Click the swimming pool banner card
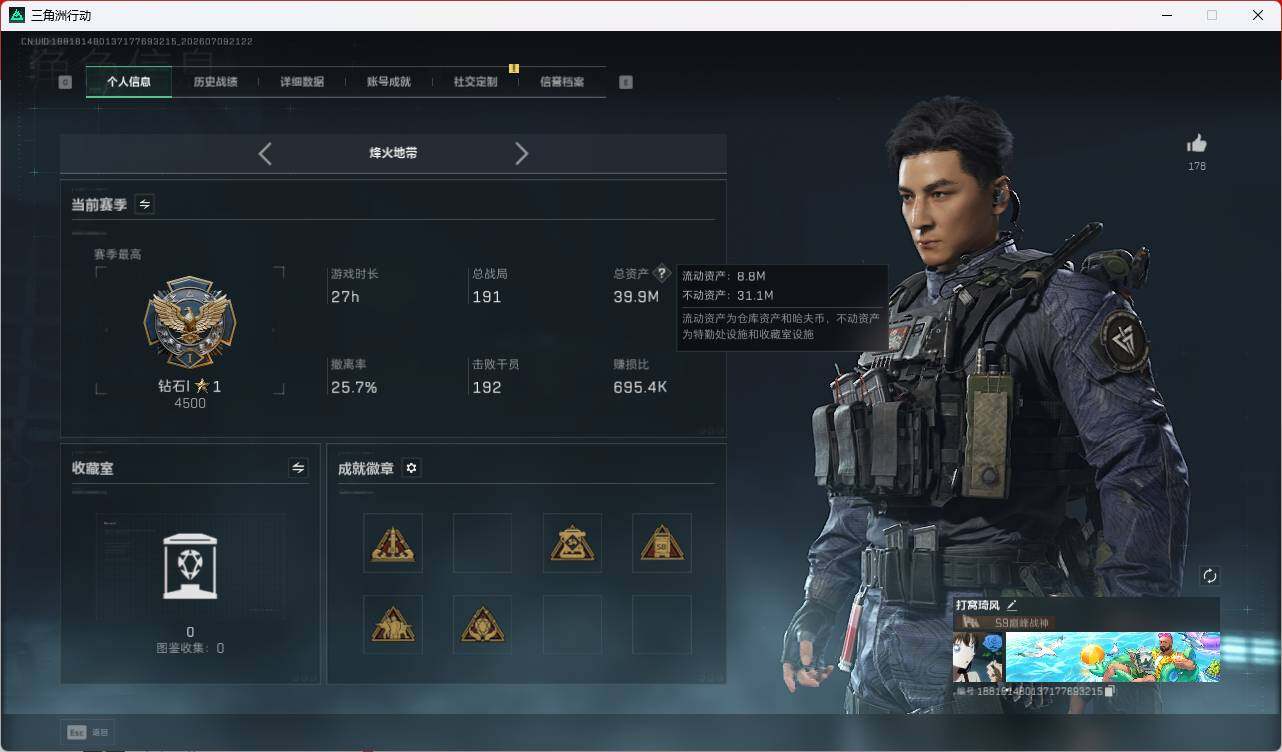Image resolution: width=1282 pixels, height=752 pixels. pyautogui.click(x=1113, y=657)
